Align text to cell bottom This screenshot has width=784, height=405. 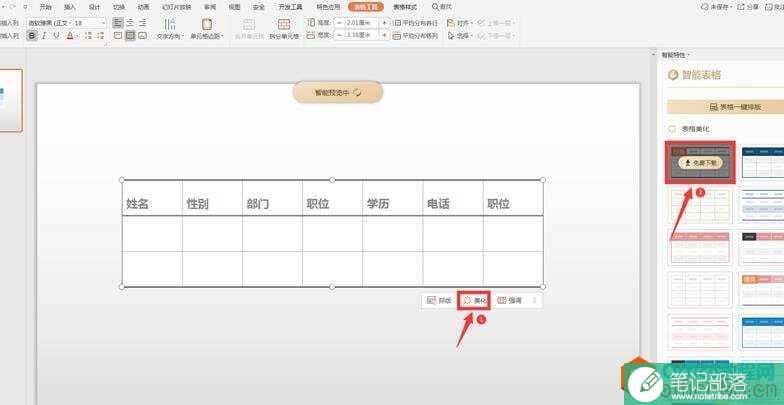[x=142, y=36]
